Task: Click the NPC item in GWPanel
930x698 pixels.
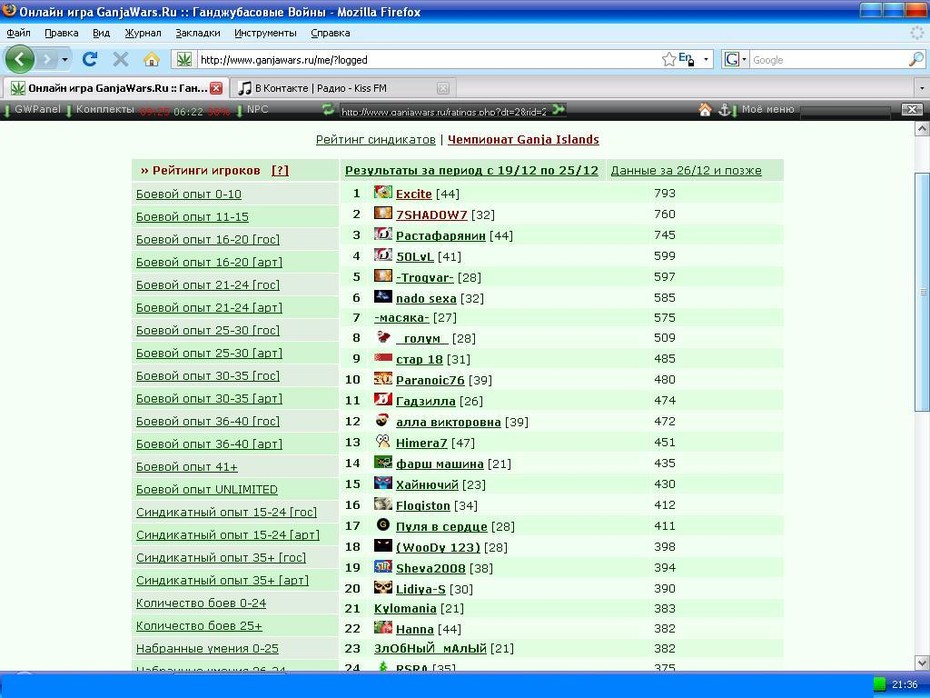Action: pyautogui.click(x=257, y=109)
